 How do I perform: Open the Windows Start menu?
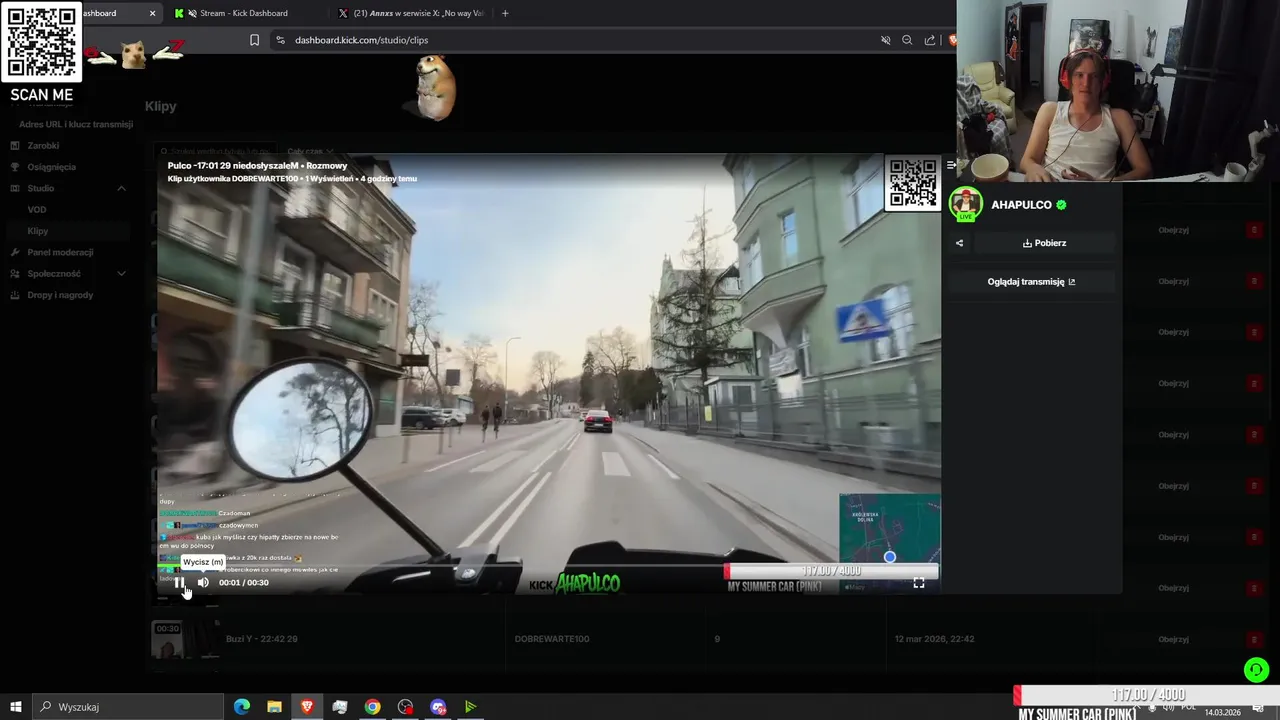(x=16, y=707)
